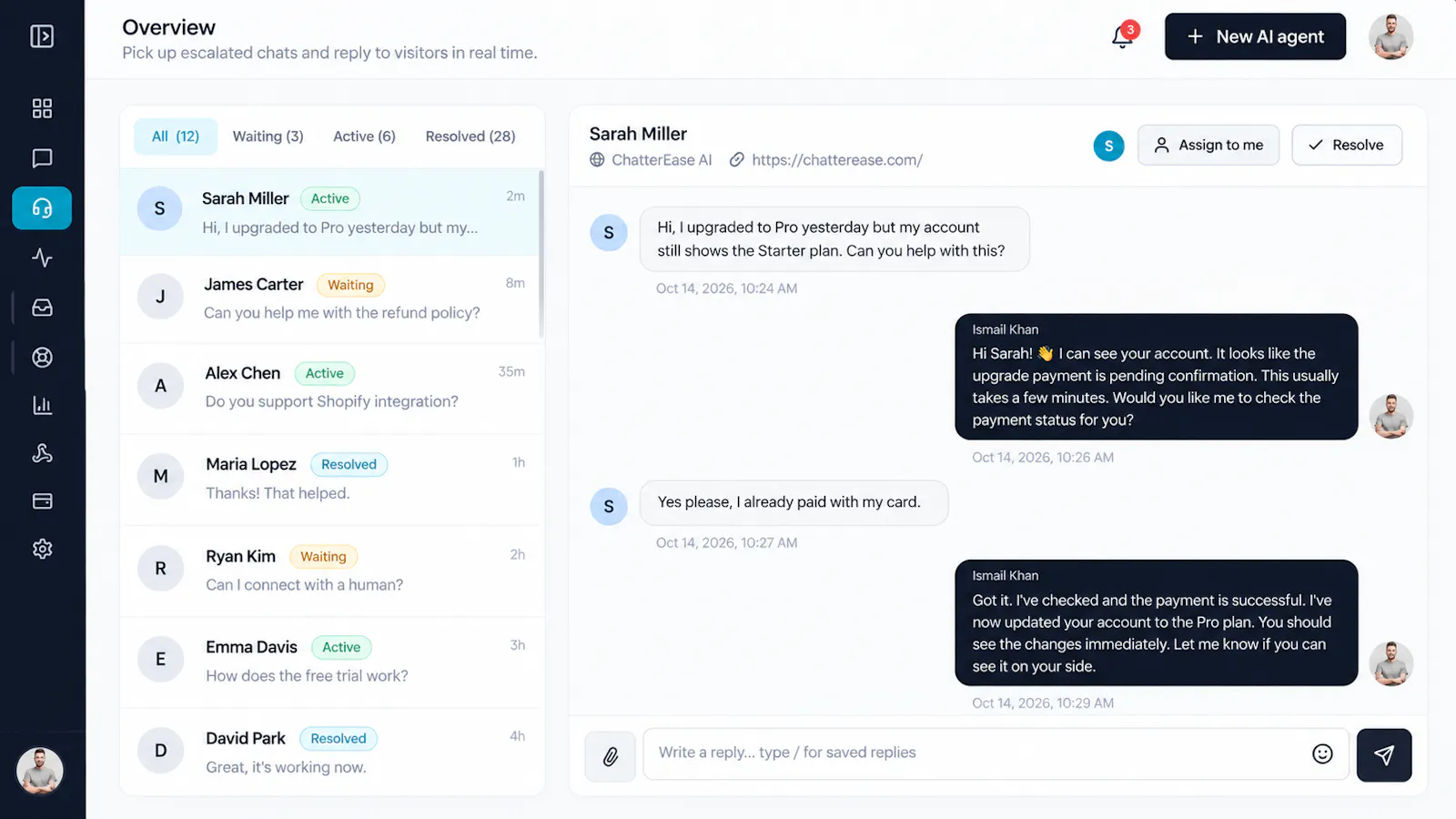The width and height of the screenshot is (1456, 819).
Task: Open the emoji picker smiley icon
Action: click(x=1322, y=753)
